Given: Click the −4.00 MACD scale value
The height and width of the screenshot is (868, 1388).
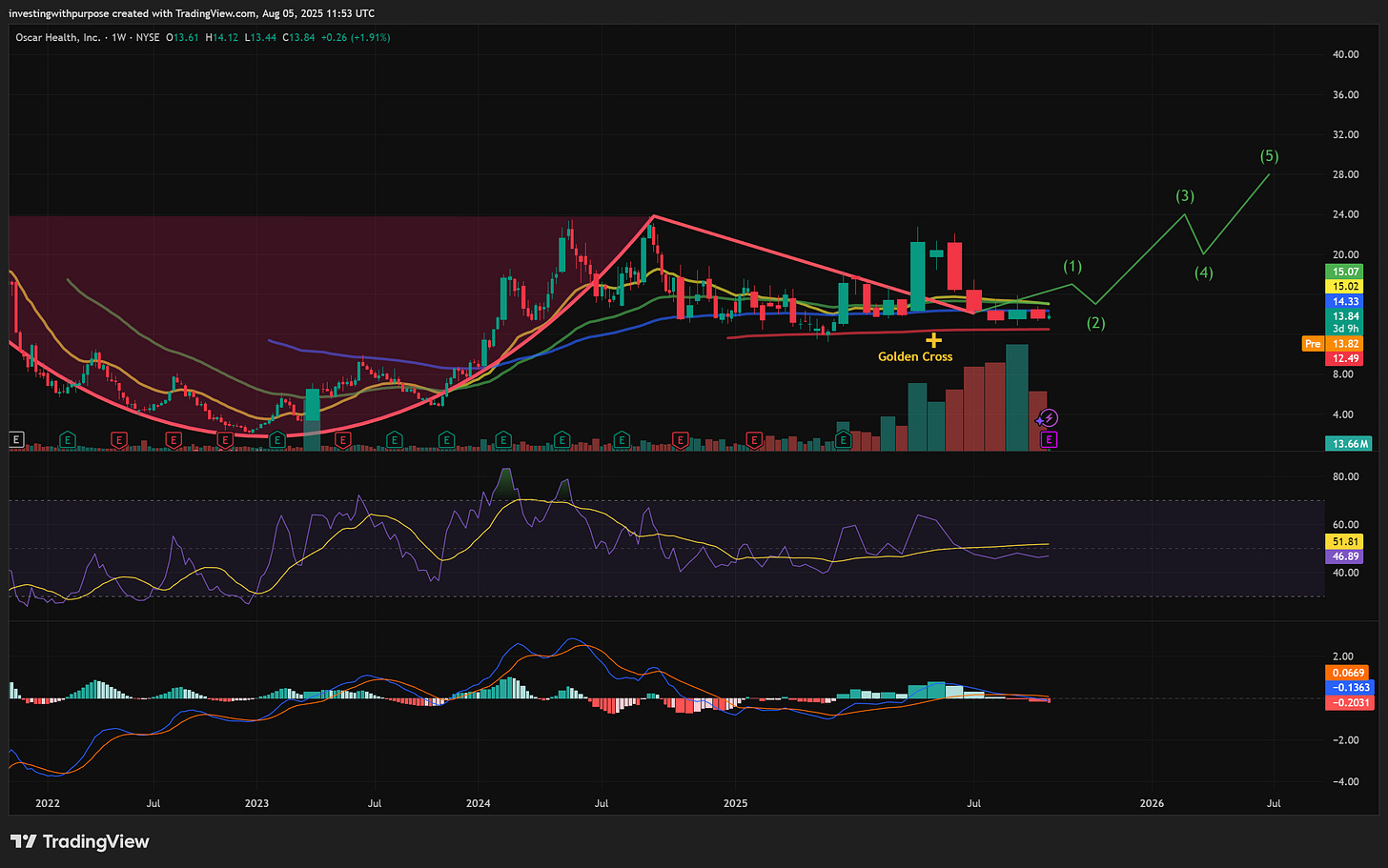Looking at the screenshot, I should (1345, 781).
